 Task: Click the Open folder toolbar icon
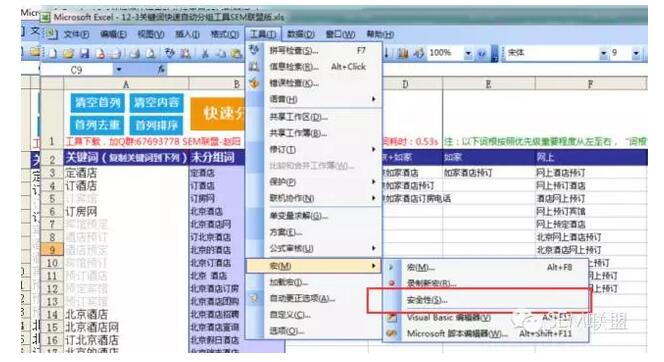click(68, 54)
